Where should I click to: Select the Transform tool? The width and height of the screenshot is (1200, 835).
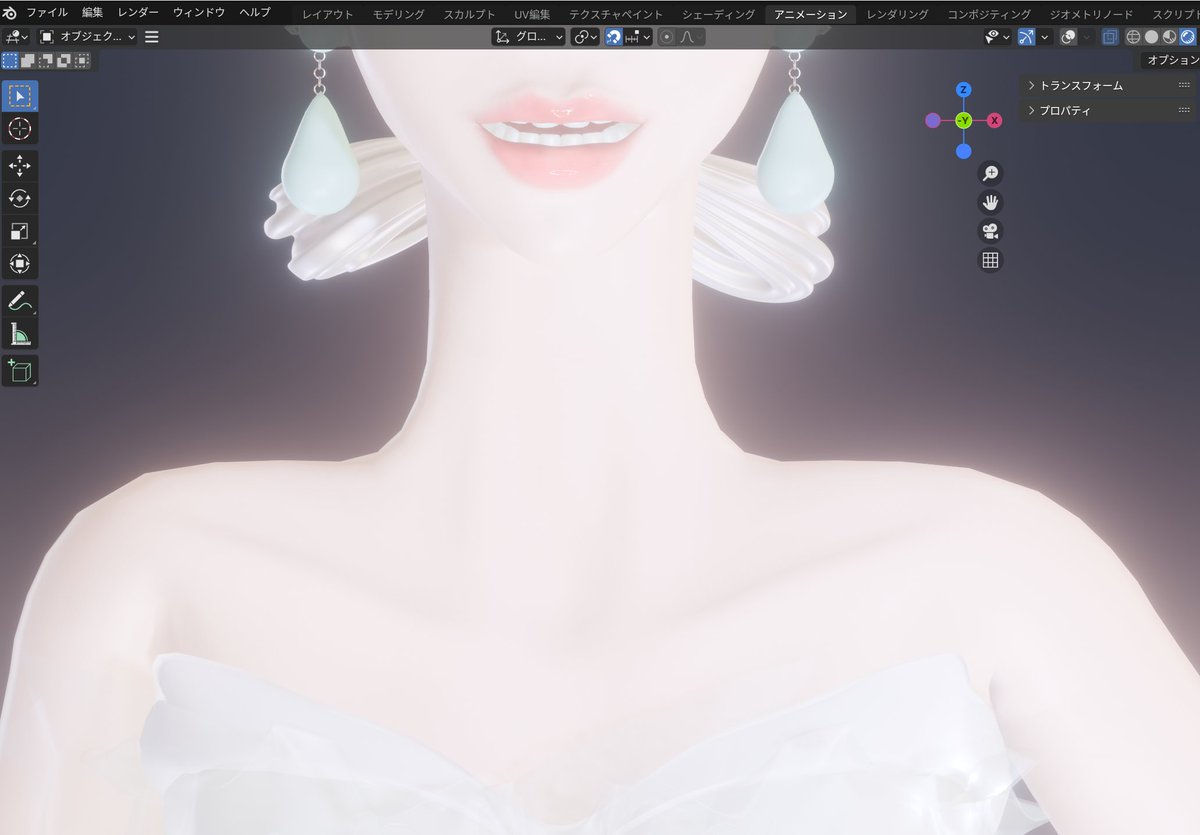[x=20, y=263]
